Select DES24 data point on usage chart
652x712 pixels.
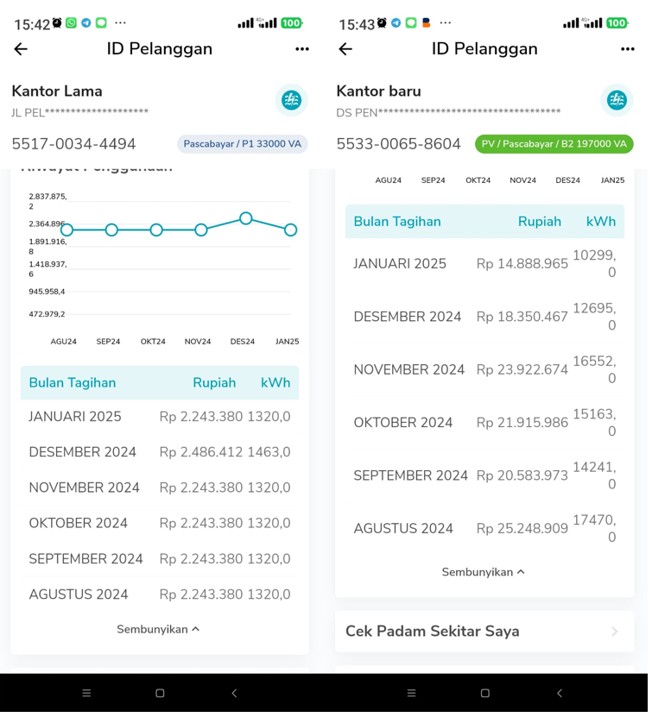click(x=246, y=218)
